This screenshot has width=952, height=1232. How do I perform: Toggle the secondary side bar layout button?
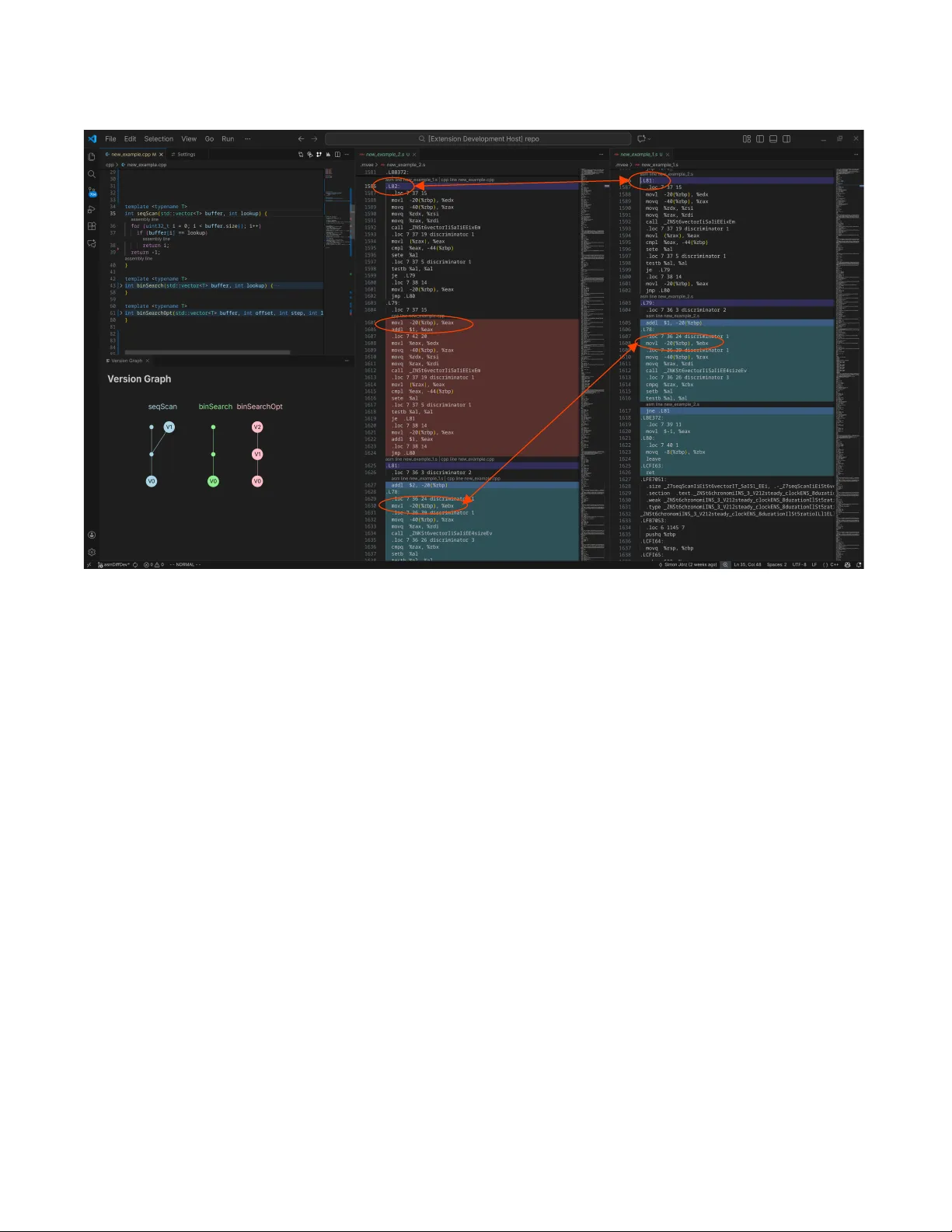coord(786,139)
